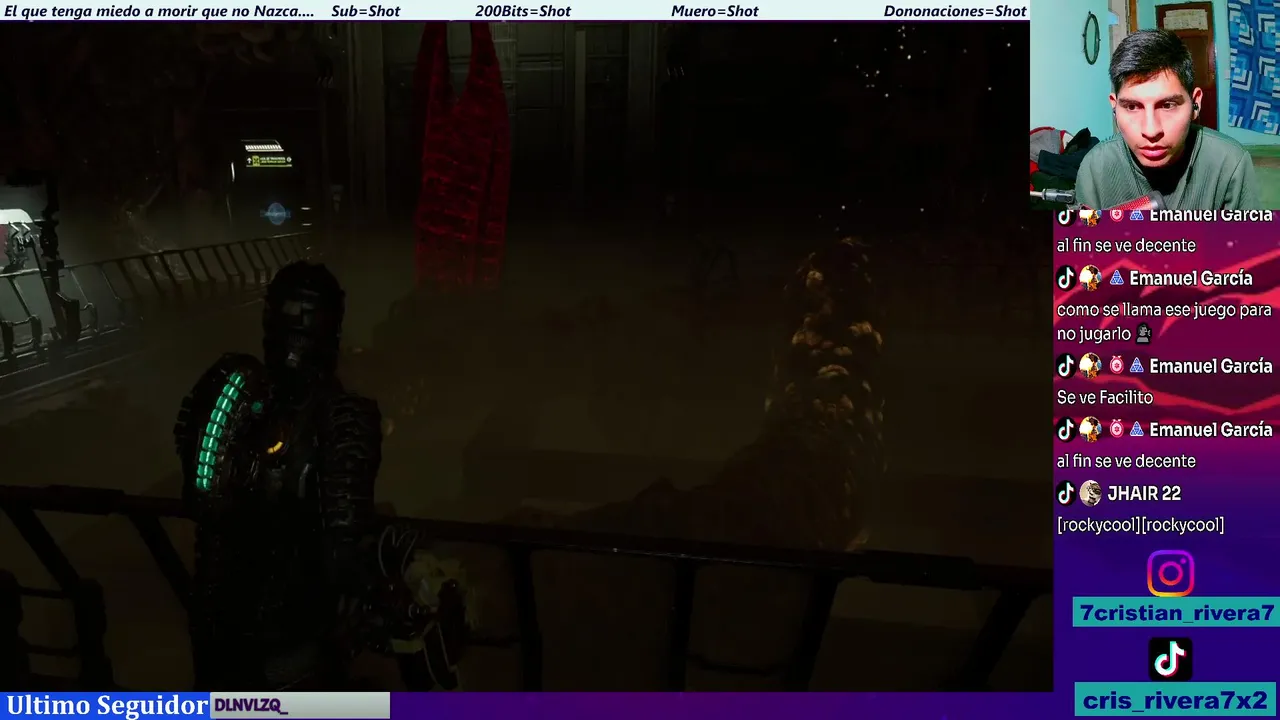This screenshot has height=720, width=1280.
Task: Click Emanuel García's name above 'como se llama'
Action: coord(1190,278)
